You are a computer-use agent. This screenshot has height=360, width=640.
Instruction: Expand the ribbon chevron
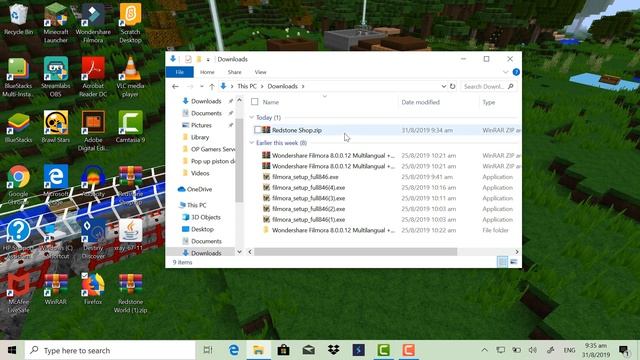point(505,72)
